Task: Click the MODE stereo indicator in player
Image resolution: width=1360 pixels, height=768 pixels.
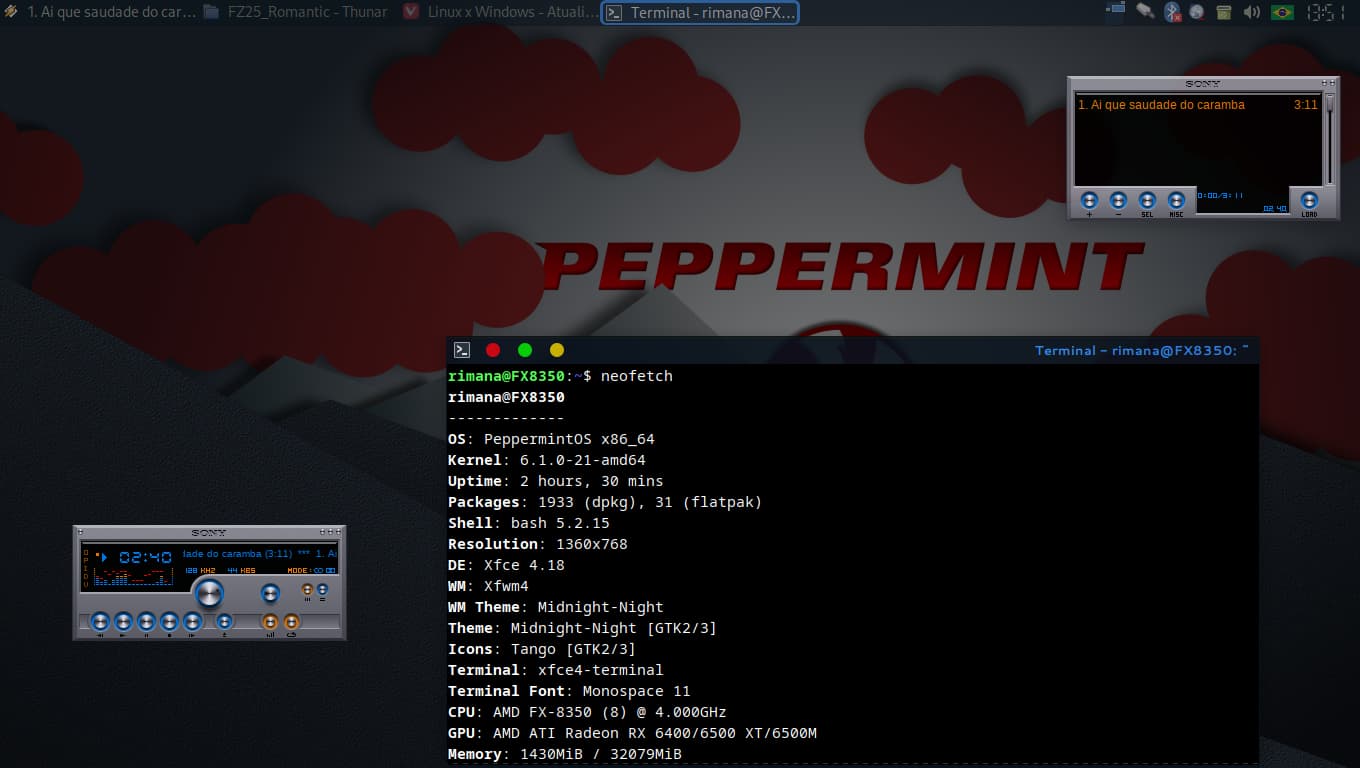Action: tap(312, 570)
